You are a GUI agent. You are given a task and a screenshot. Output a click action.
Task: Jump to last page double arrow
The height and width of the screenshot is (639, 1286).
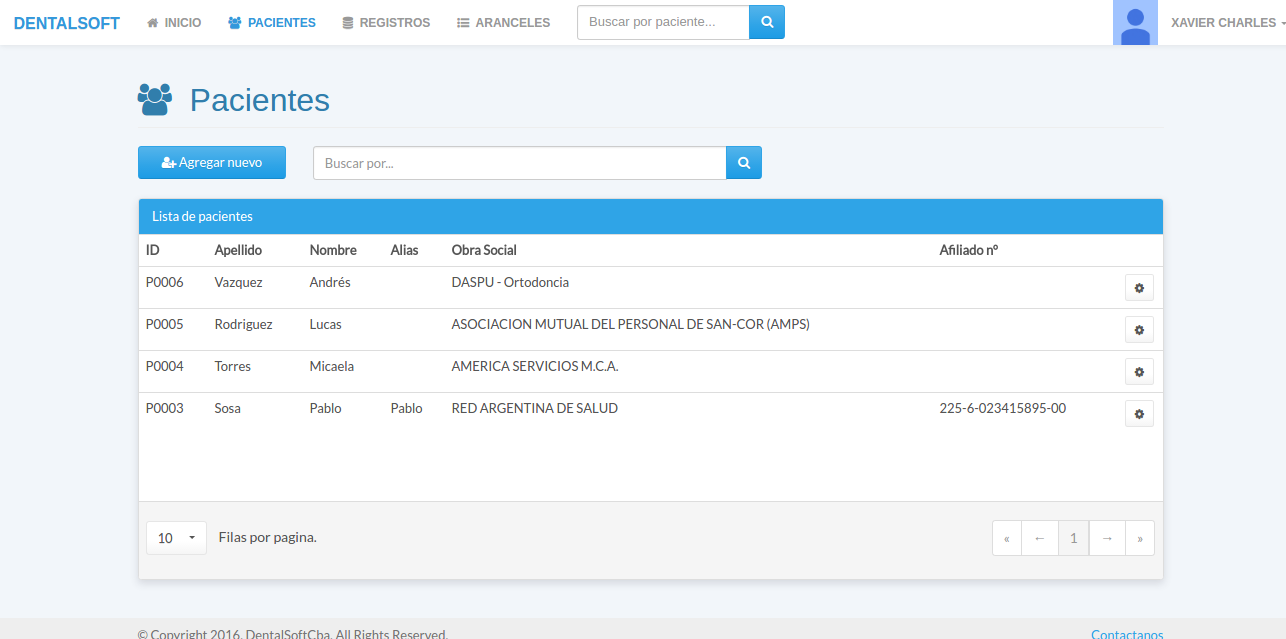coord(1140,538)
